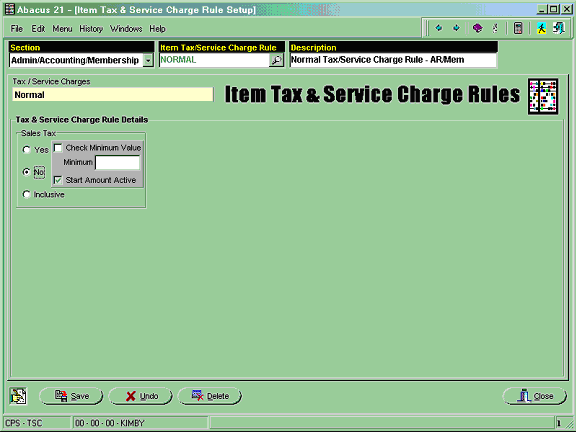Click the abacus logo icon beside title

point(543,96)
